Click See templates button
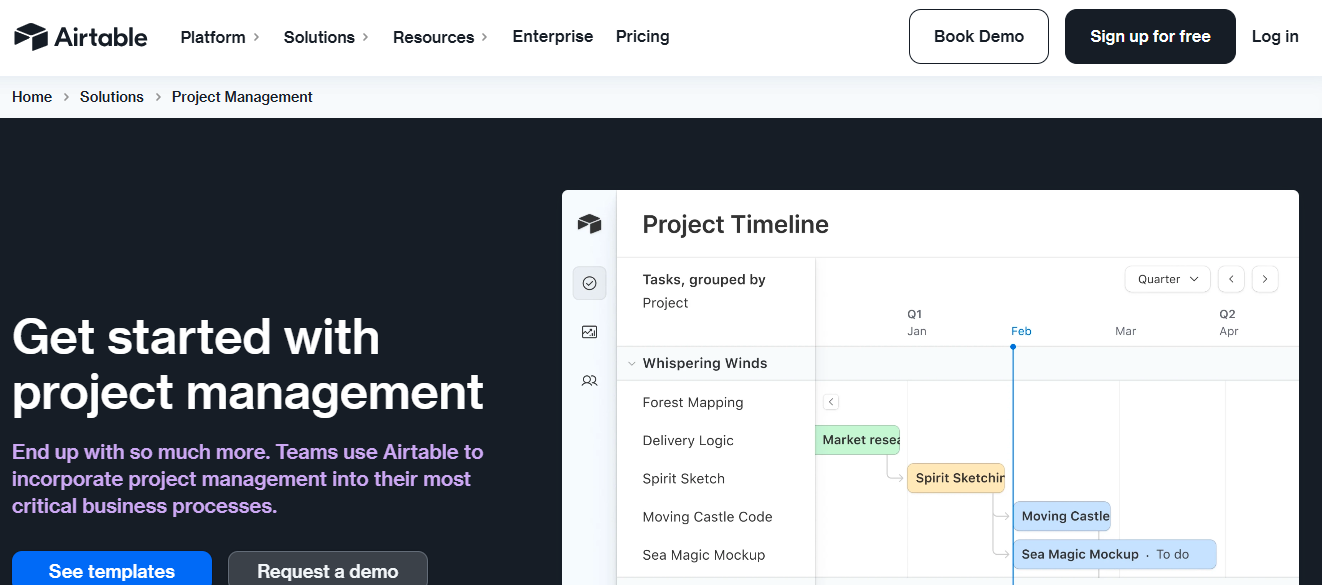The image size is (1322, 585). coord(112,570)
